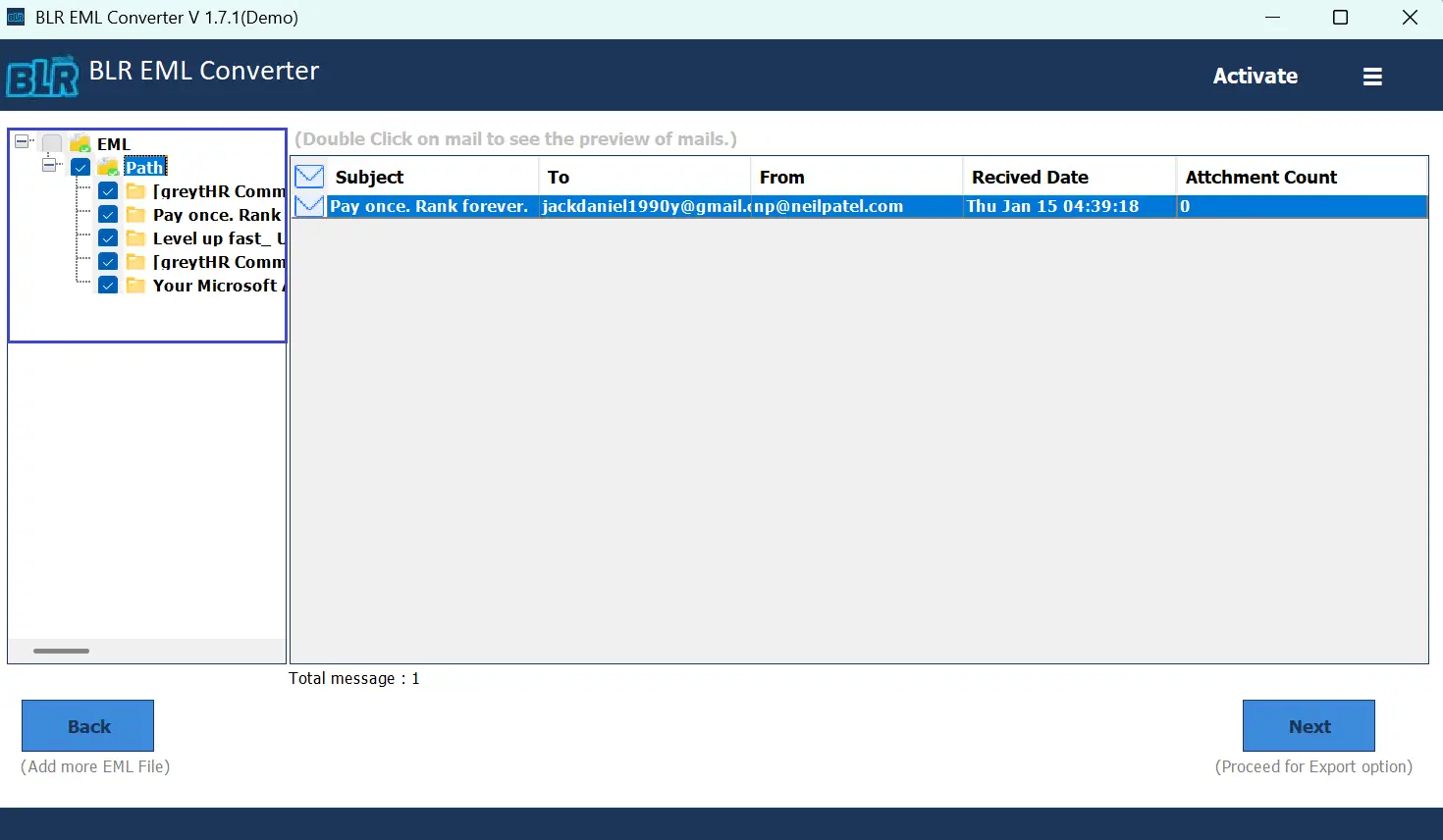Sort messages by the Recived Date column

(x=1031, y=177)
